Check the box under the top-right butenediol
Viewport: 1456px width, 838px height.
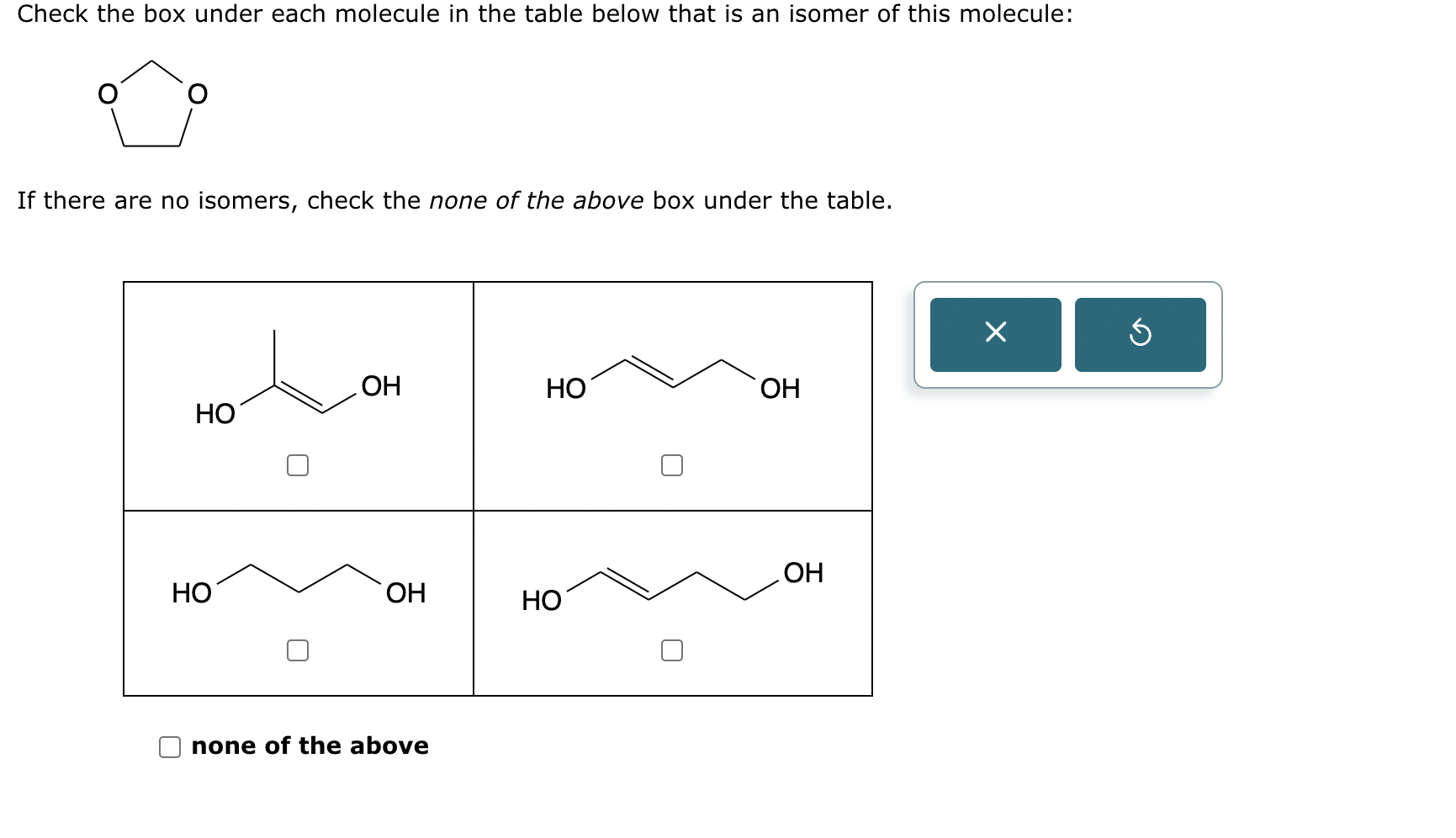click(x=672, y=466)
